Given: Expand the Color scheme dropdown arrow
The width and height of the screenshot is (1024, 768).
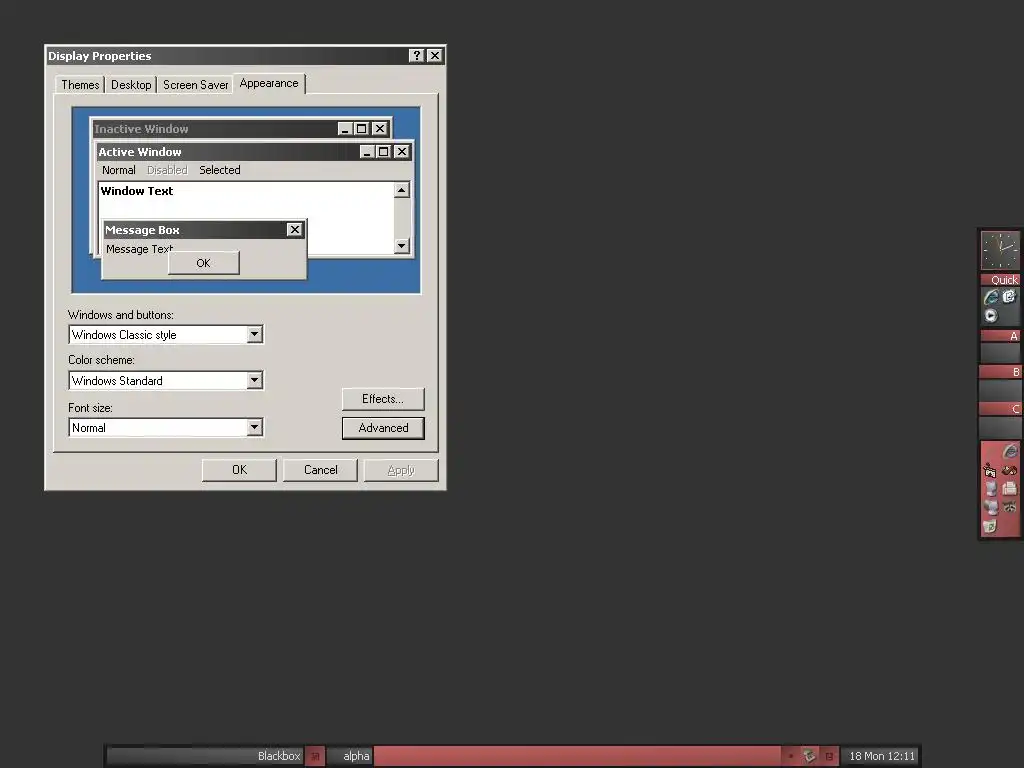Looking at the screenshot, I should click(254, 380).
